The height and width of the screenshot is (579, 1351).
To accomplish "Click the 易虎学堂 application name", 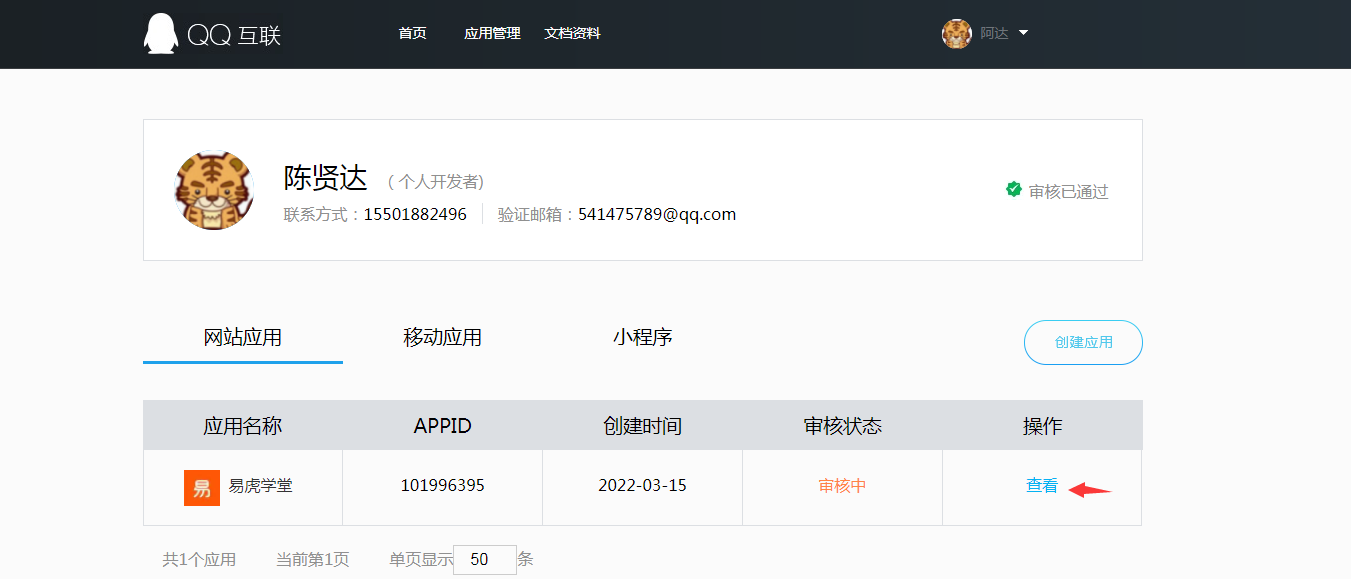I will click(x=260, y=486).
